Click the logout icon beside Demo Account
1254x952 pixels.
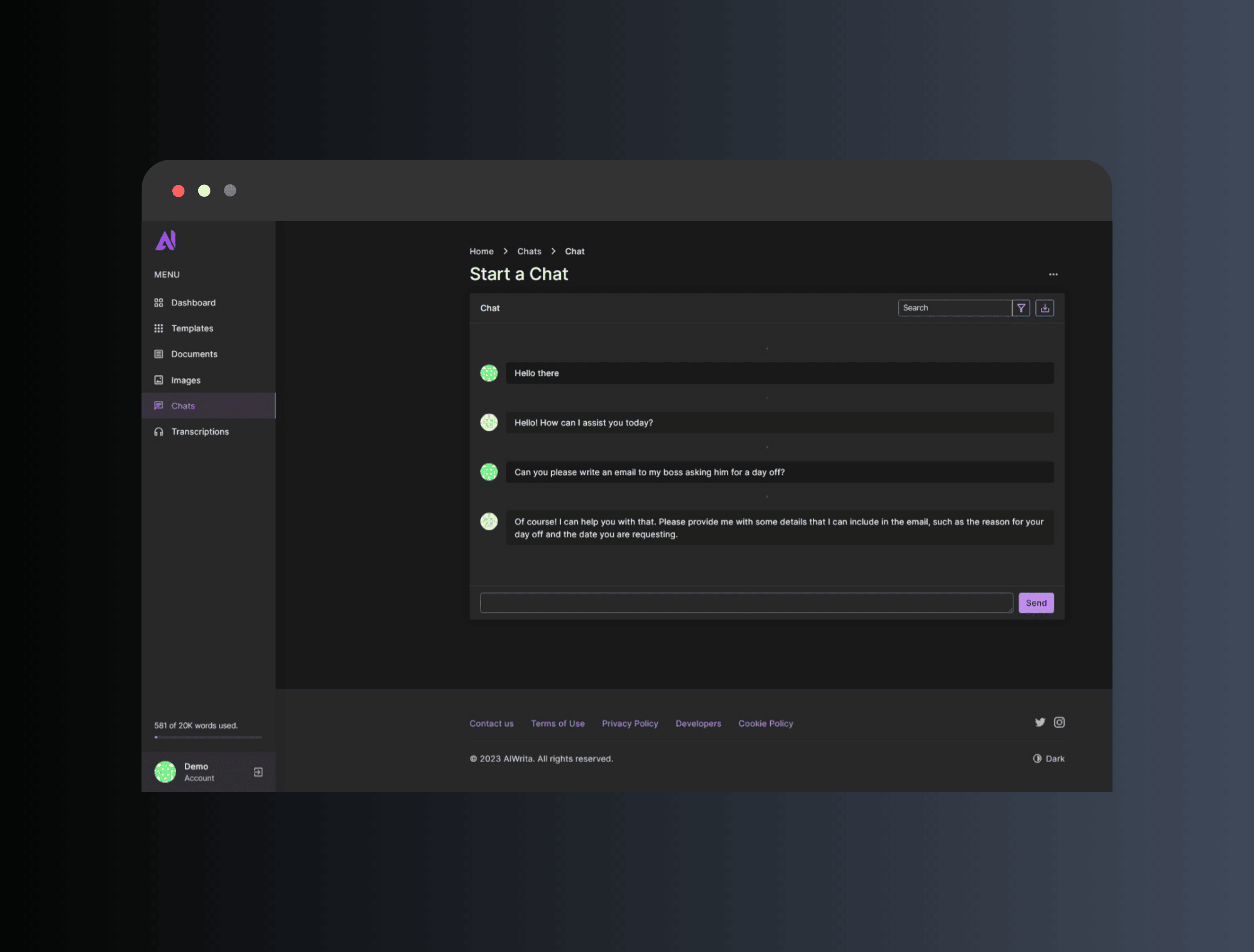pos(258,772)
